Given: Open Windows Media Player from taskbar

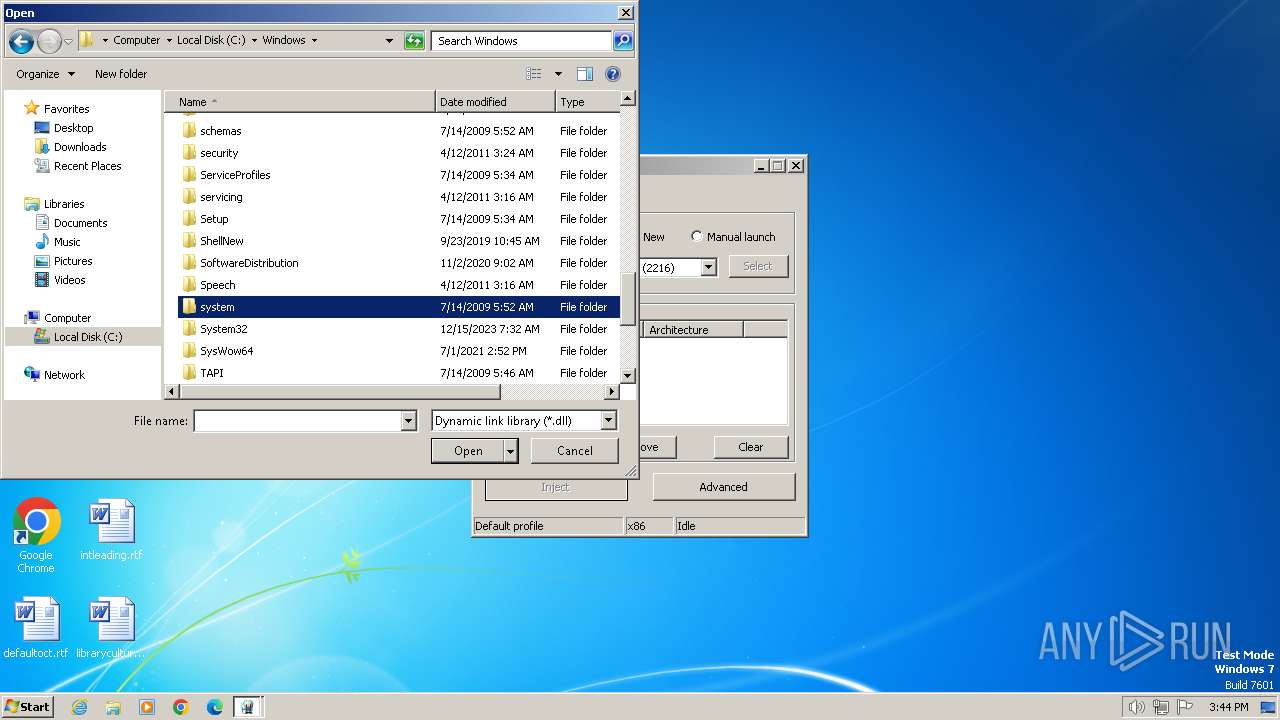Looking at the screenshot, I should pos(147,707).
